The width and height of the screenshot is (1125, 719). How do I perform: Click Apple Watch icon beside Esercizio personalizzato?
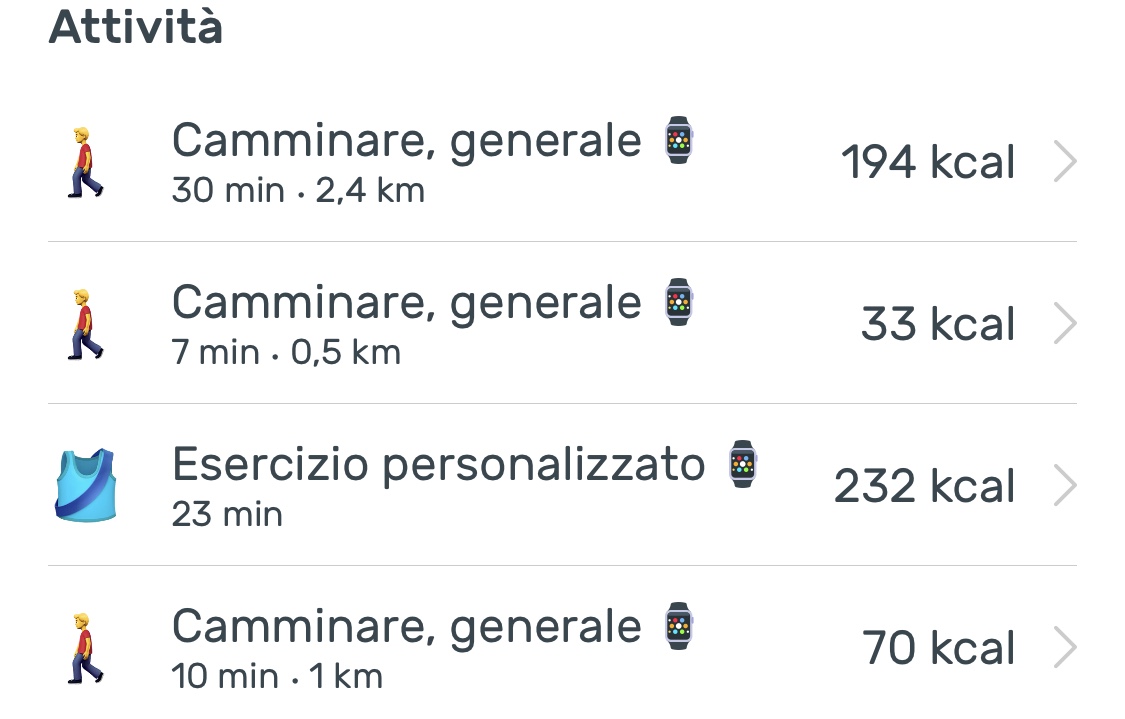coord(741,464)
